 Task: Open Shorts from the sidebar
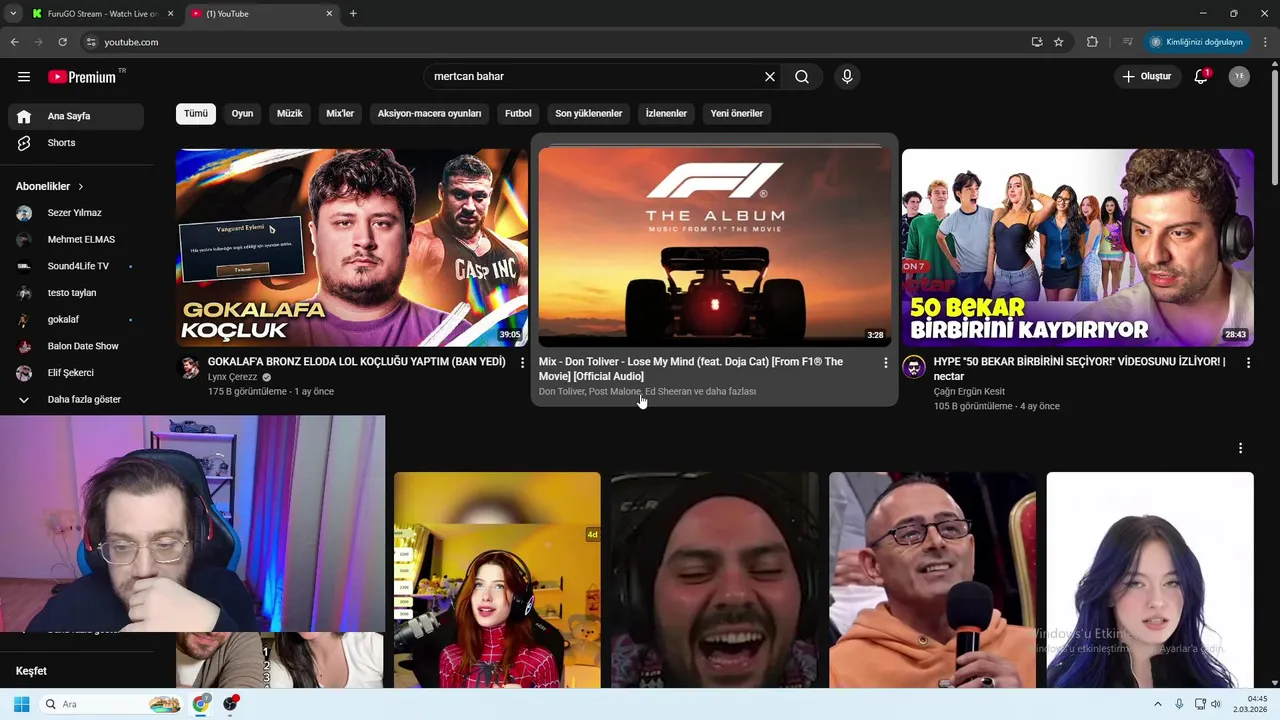[76, 143]
